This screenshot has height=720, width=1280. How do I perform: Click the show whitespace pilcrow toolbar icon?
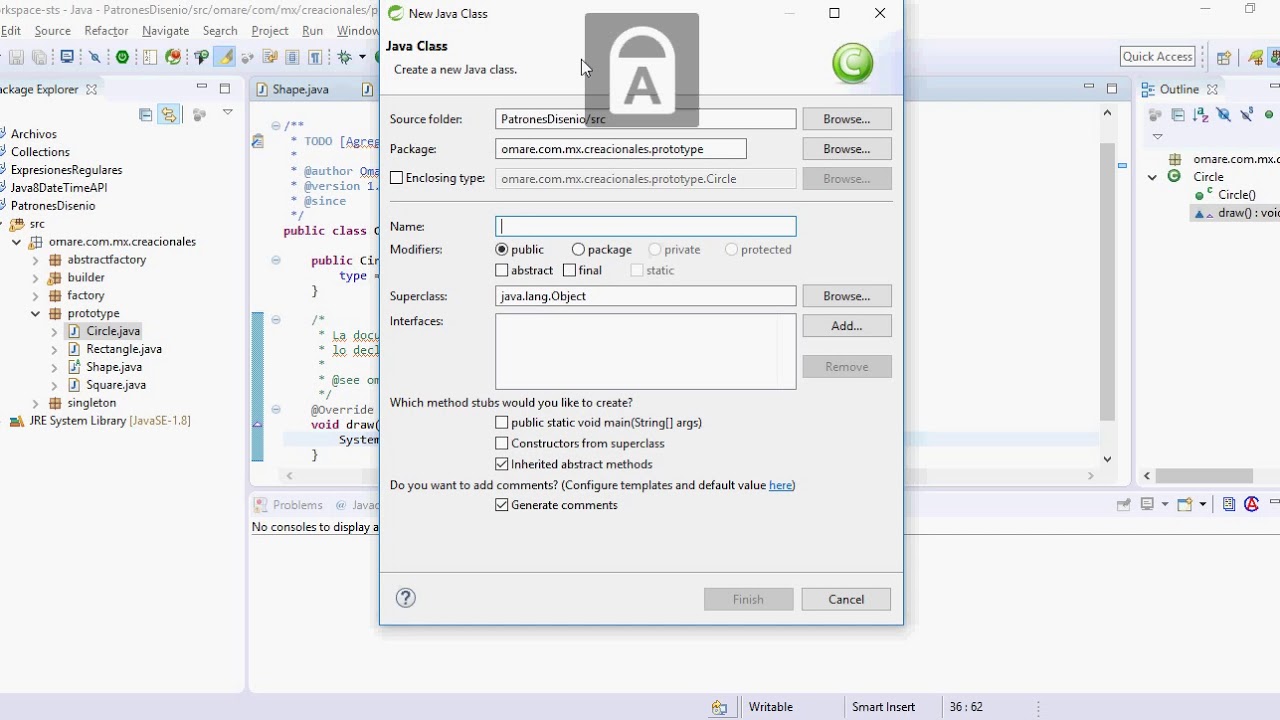[x=315, y=57]
